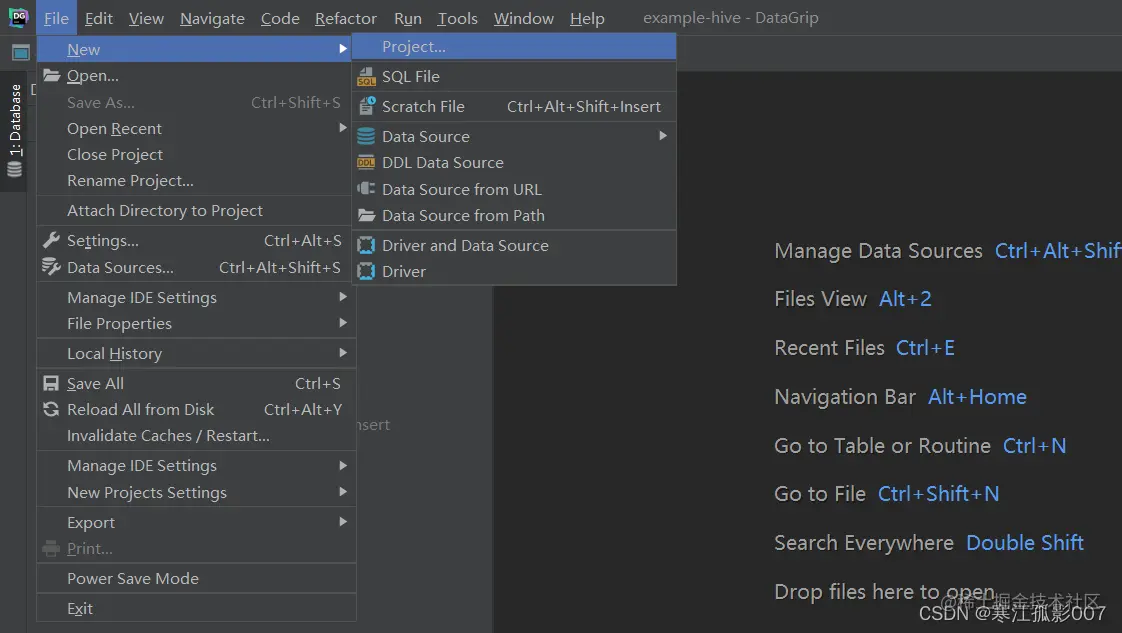This screenshot has height=633, width=1122.
Task: Select DDL Data Source entry
Action: point(514,162)
